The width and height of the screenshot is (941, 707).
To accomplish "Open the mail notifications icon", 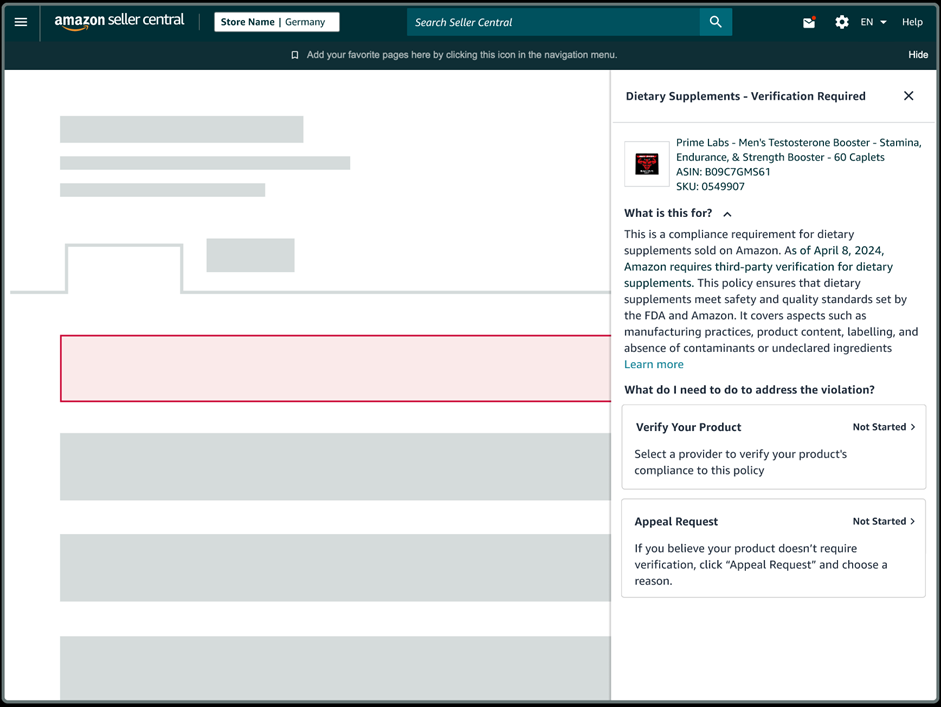I will point(809,22).
